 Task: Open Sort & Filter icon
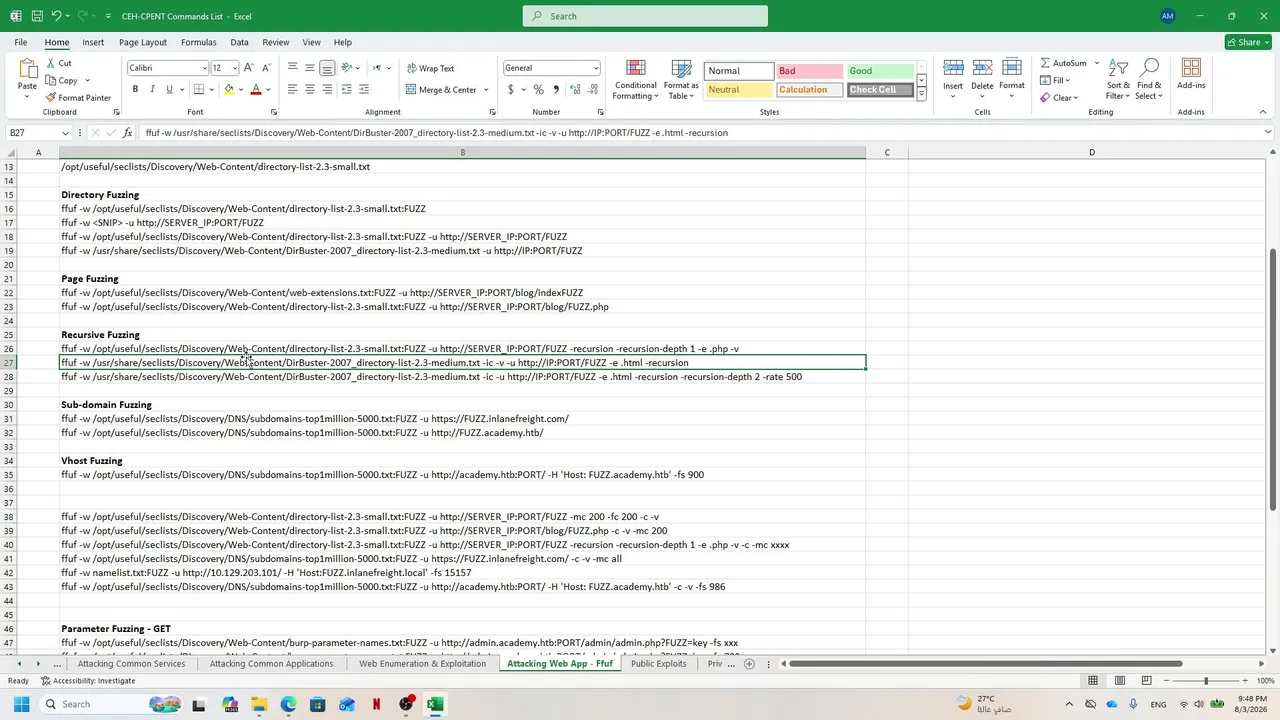(x=1118, y=68)
